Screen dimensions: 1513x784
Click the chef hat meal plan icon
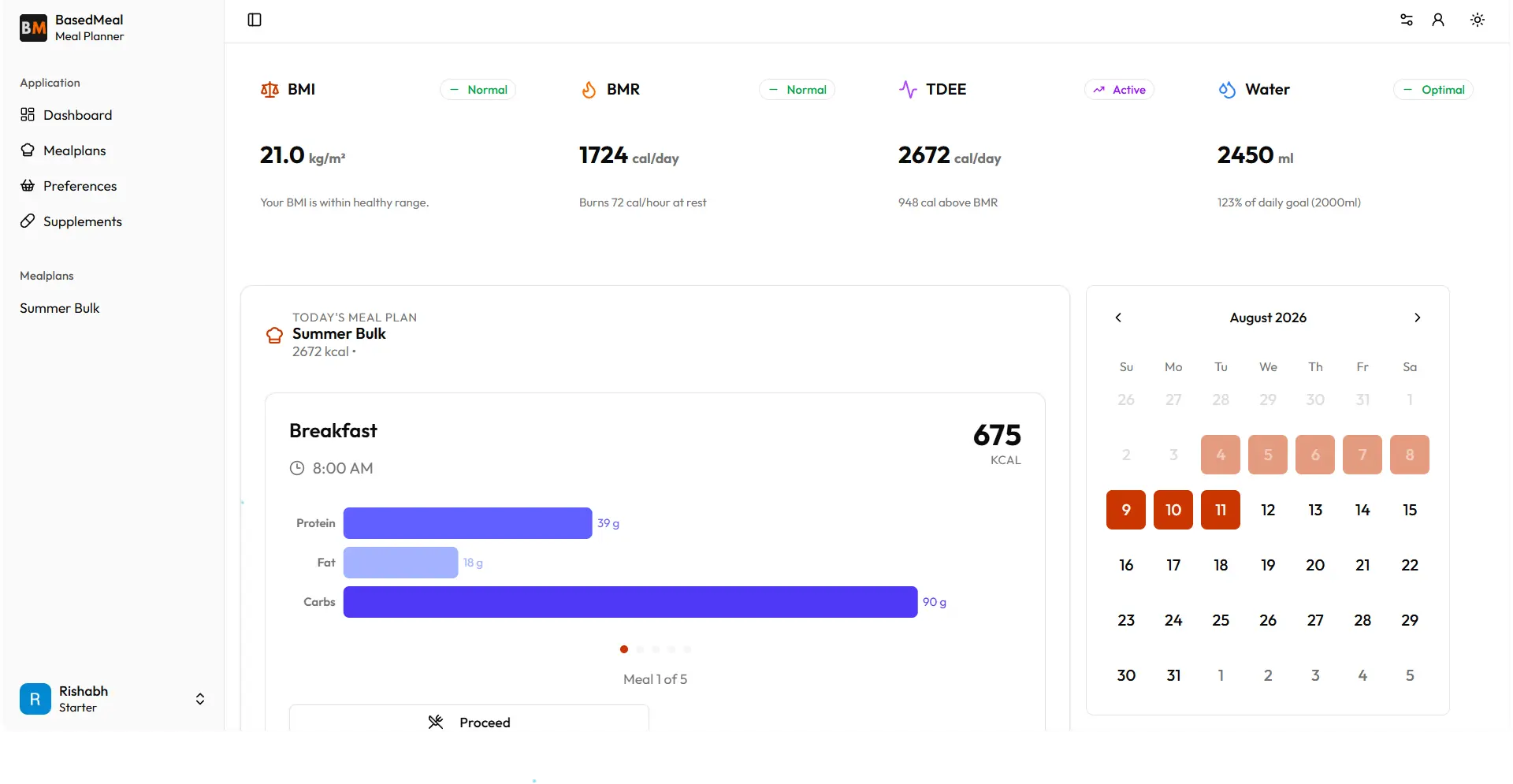coord(274,335)
